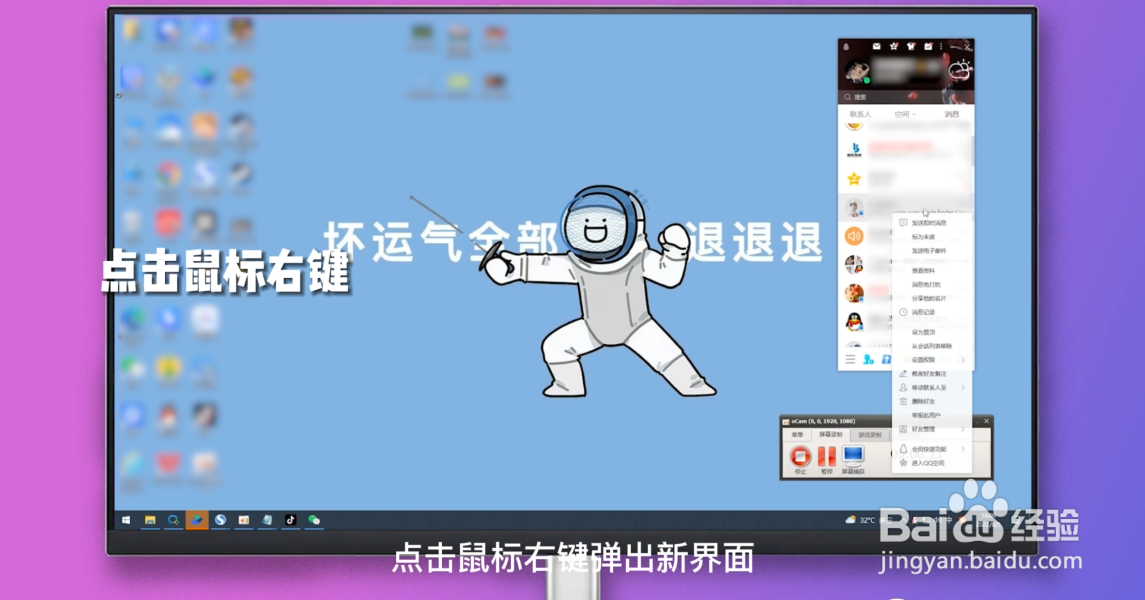Open the three-dot more menu in QQ header

click(941, 47)
